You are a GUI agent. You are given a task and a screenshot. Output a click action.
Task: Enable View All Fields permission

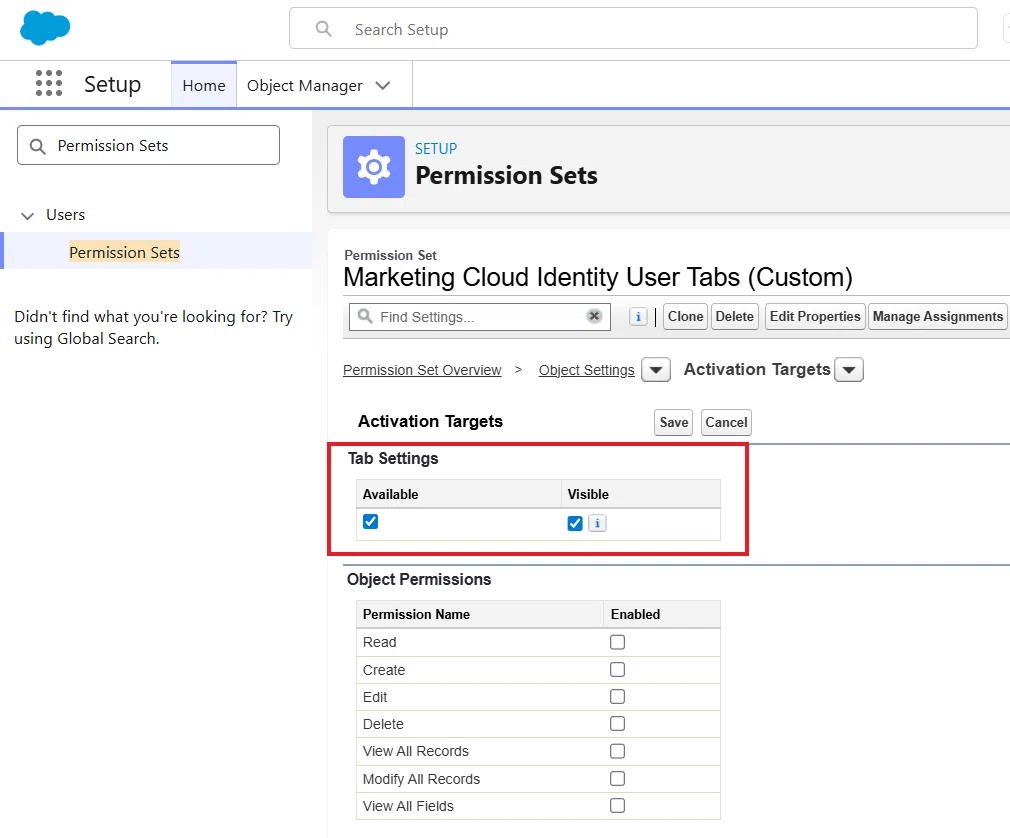pyautogui.click(x=617, y=806)
